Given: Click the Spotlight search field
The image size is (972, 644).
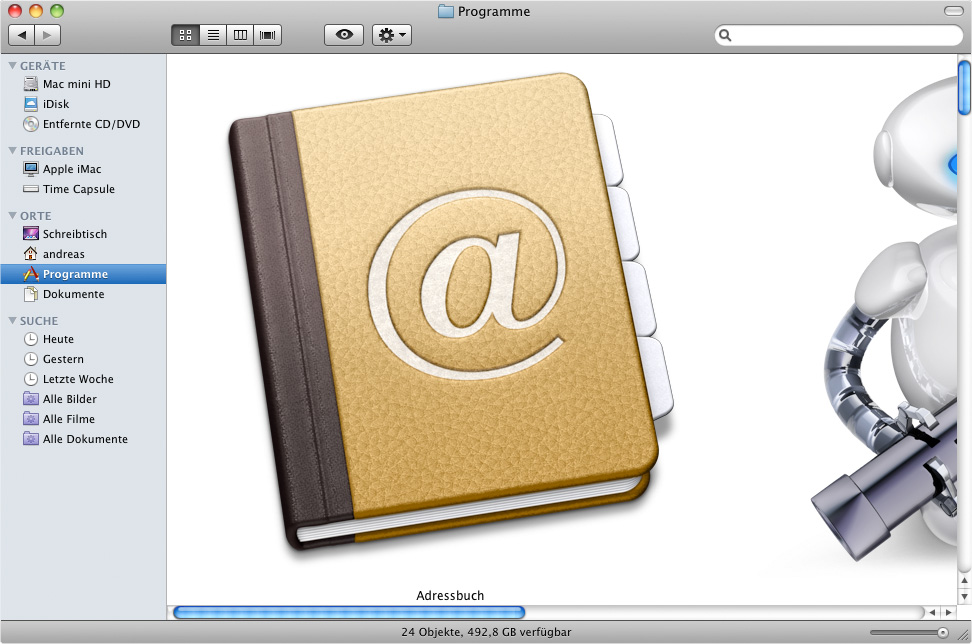Looking at the screenshot, I should coord(839,35).
